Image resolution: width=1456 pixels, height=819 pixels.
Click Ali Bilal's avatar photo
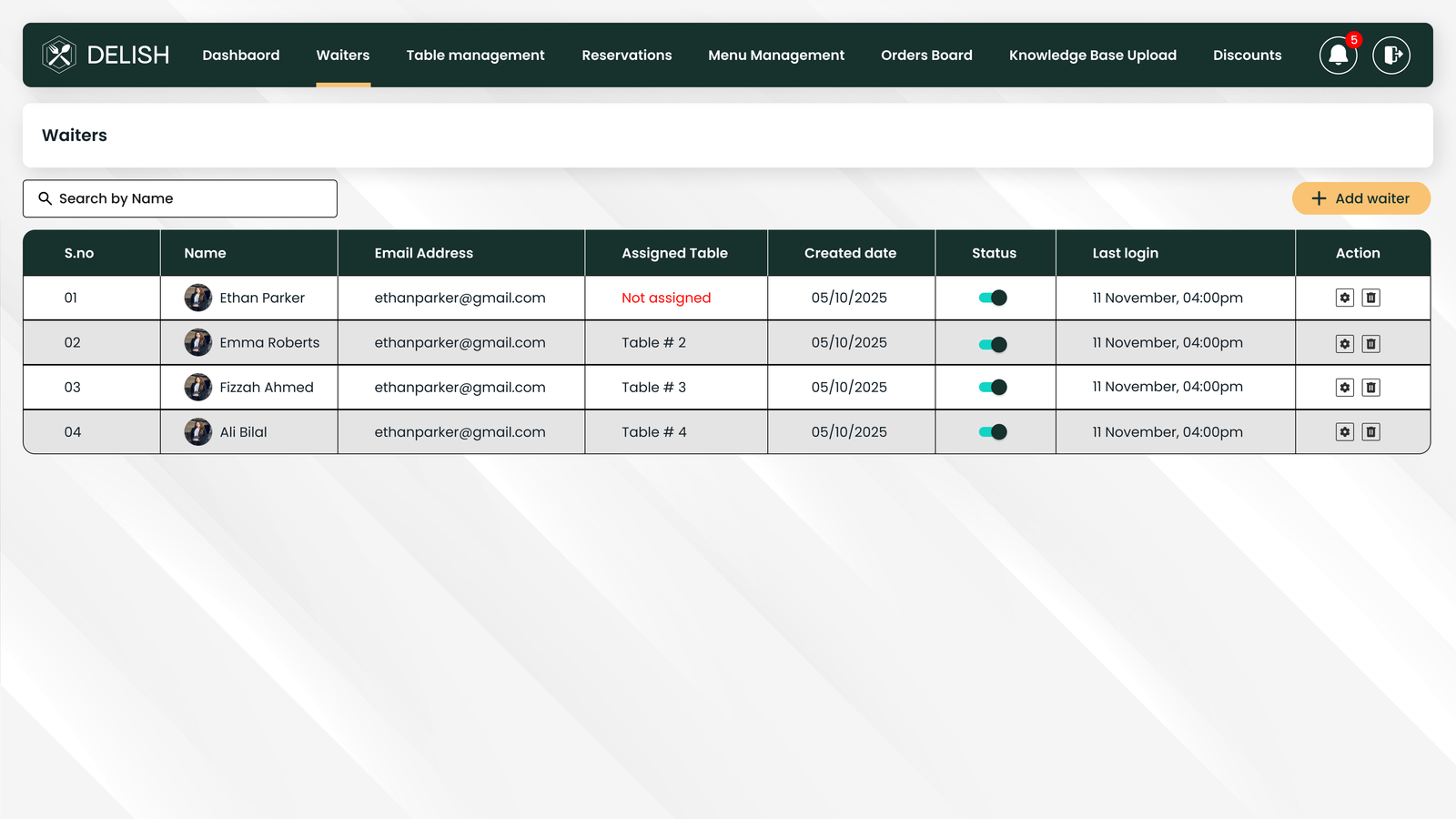point(198,431)
